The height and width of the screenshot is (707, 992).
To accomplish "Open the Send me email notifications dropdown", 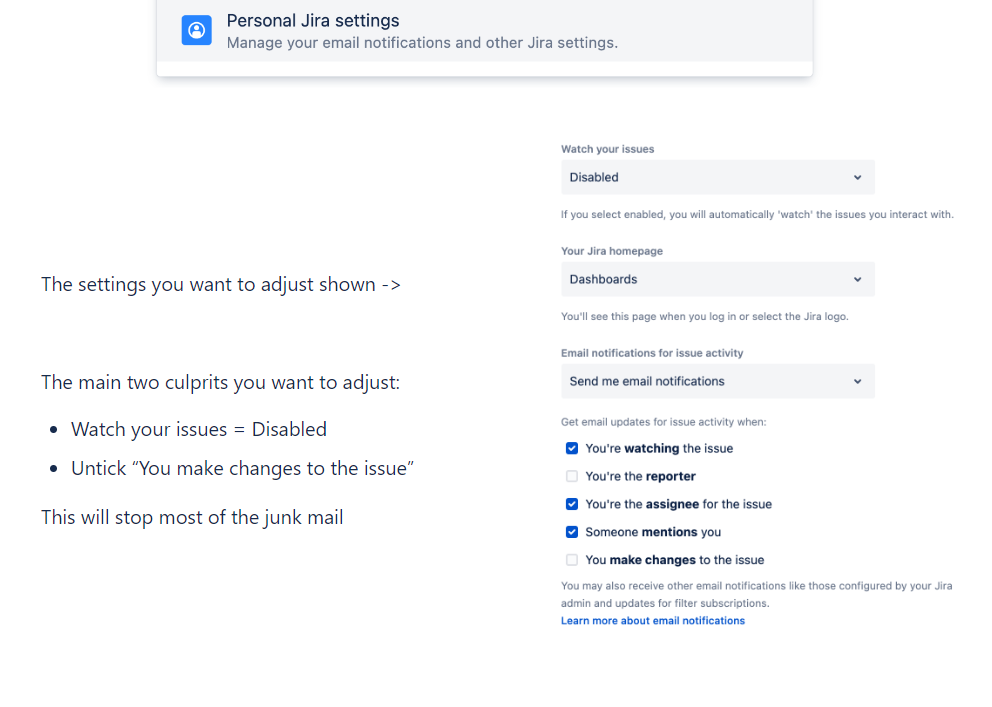I will tap(717, 381).
